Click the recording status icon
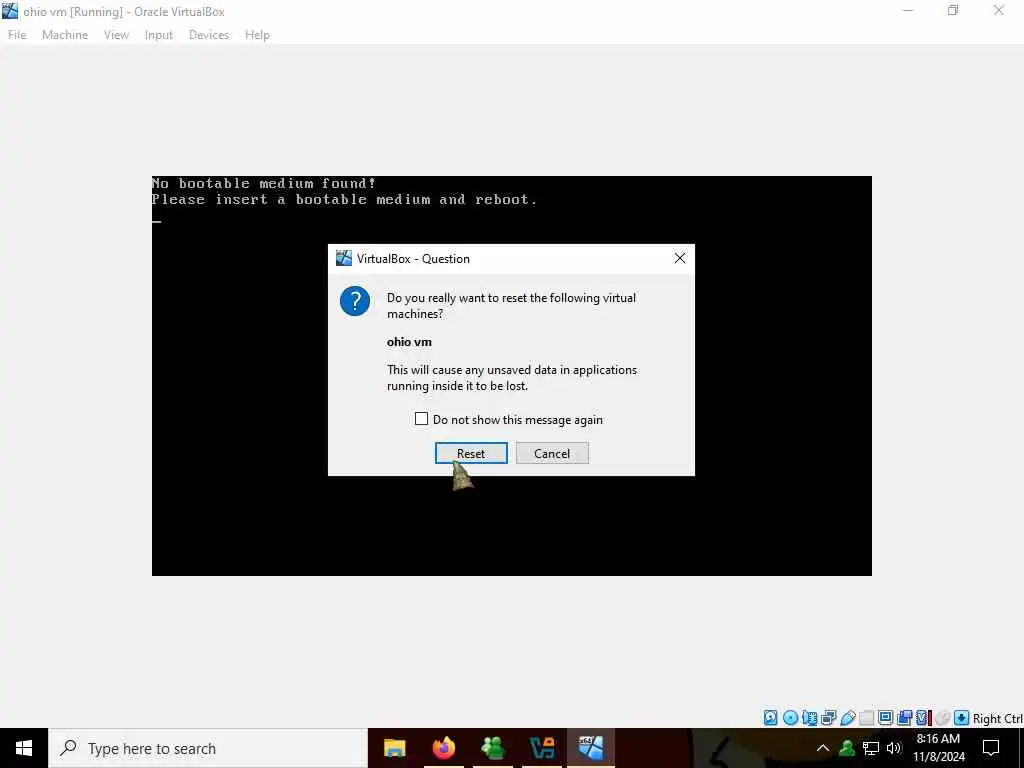1024x768 pixels. (x=904, y=718)
